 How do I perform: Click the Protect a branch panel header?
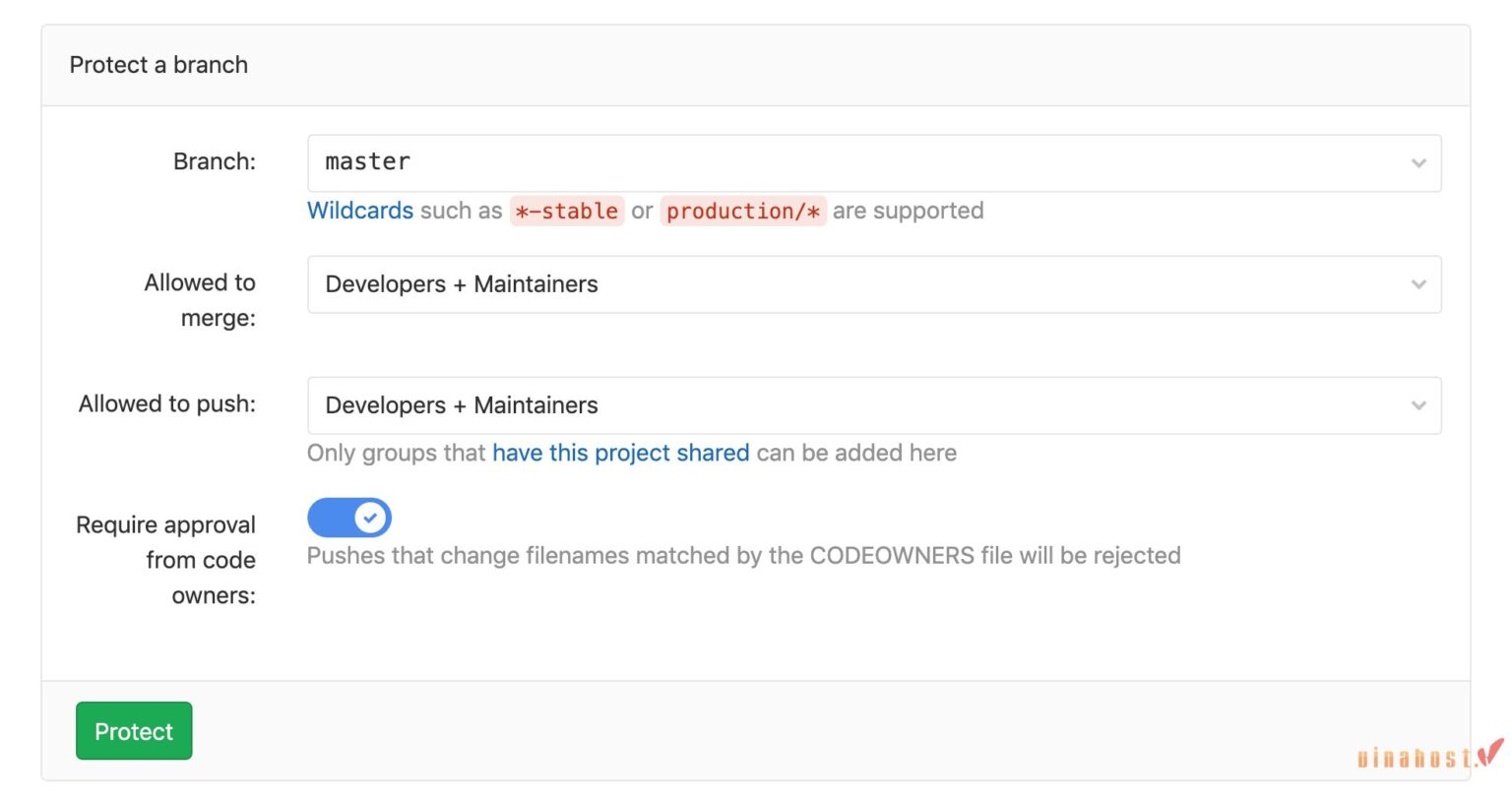[x=158, y=65]
